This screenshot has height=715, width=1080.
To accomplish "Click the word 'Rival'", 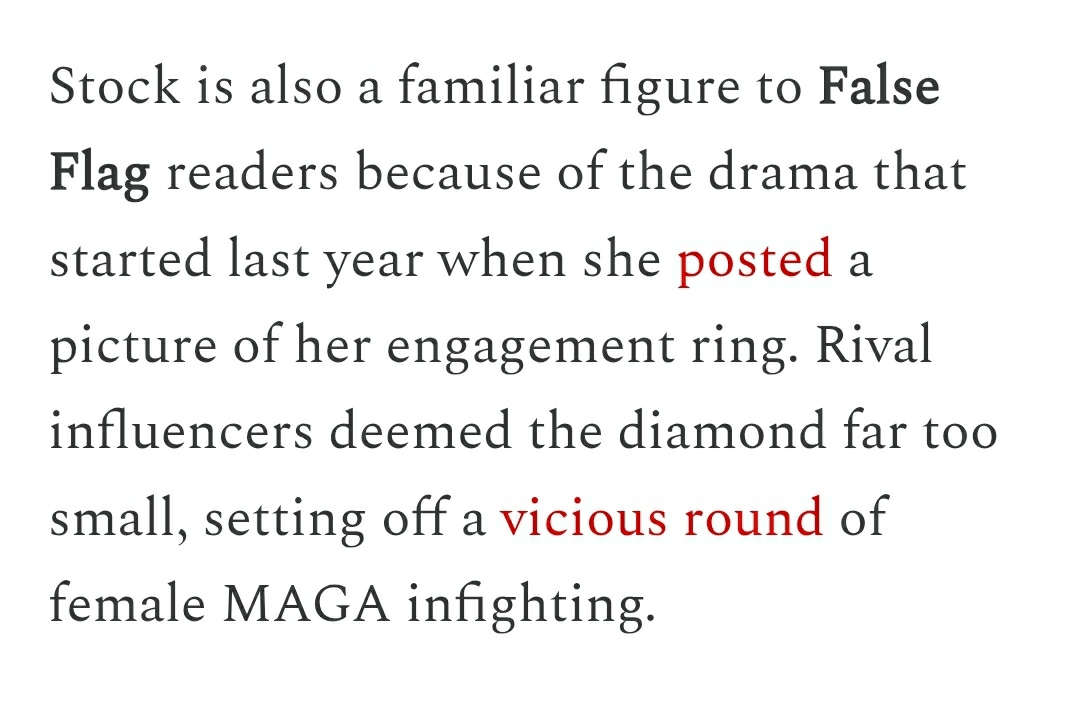I will coord(874,347).
